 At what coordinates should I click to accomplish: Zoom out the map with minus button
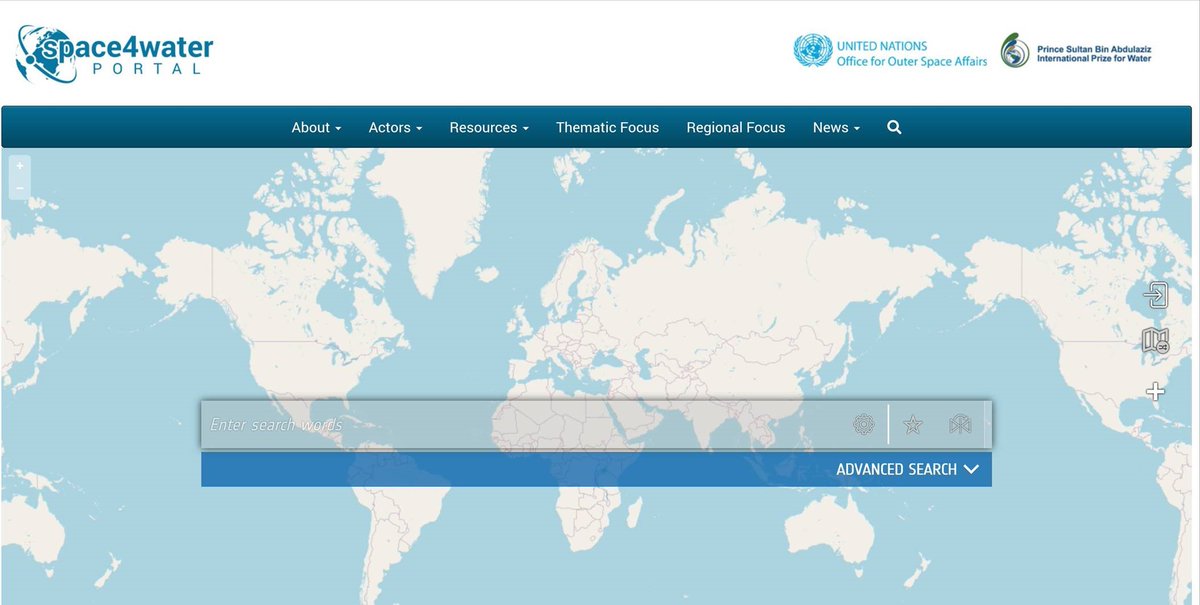click(19, 187)
